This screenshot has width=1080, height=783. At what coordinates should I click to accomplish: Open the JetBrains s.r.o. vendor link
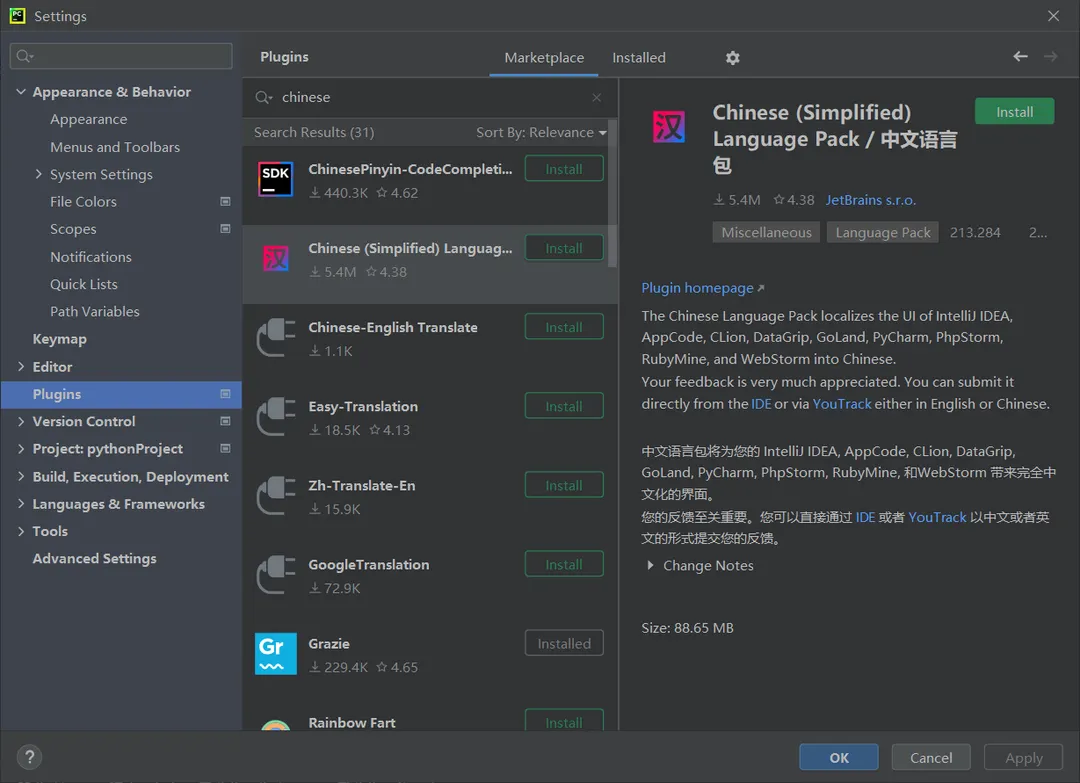871,200
